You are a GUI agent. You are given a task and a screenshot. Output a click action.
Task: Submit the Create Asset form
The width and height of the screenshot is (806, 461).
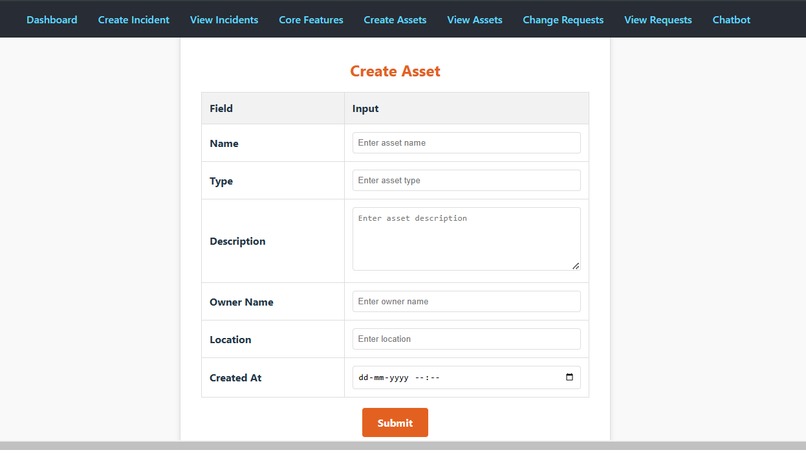[395, 422]
